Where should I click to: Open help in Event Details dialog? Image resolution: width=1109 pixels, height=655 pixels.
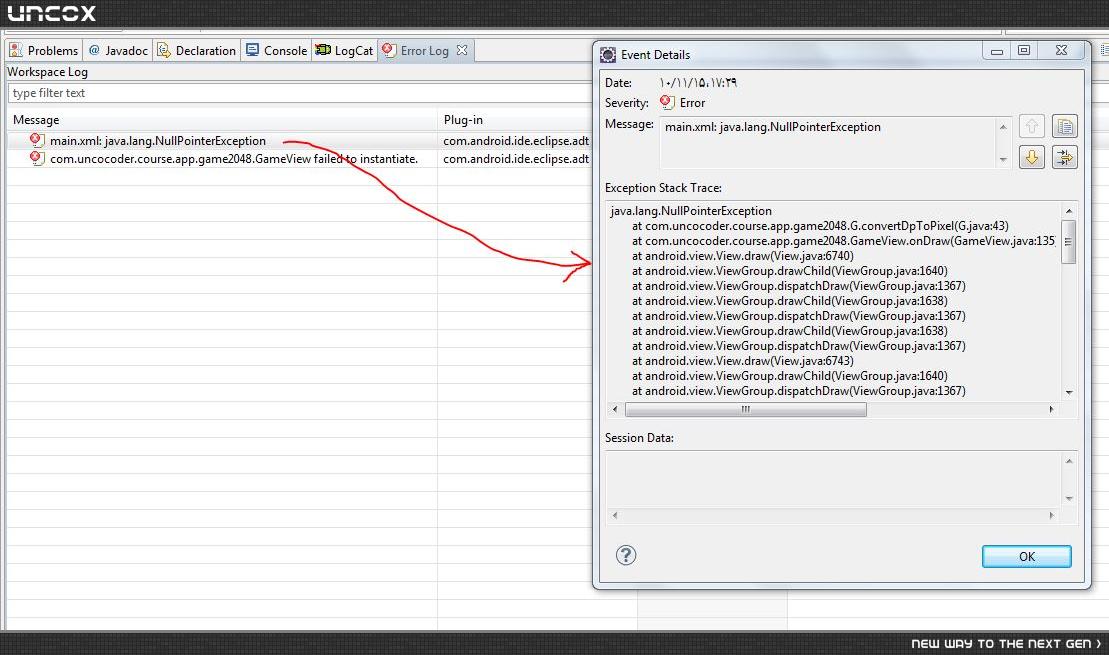click(x=626, y=555)
